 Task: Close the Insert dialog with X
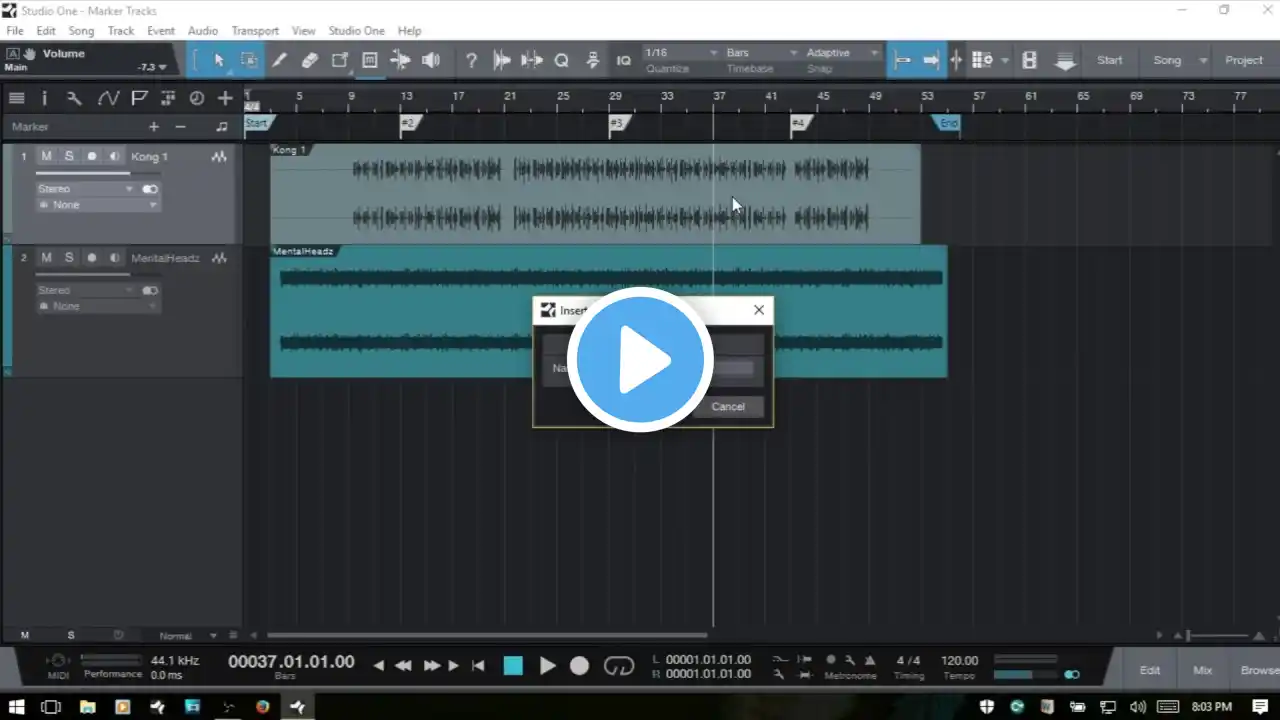click(759, 310)
